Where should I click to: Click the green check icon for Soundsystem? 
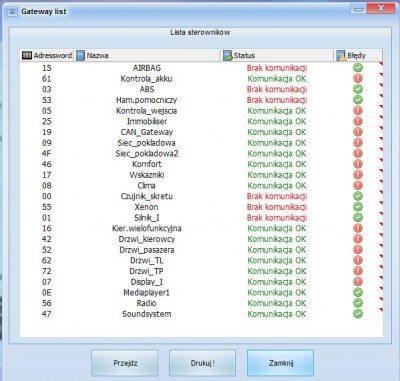[x=358, y=314]
